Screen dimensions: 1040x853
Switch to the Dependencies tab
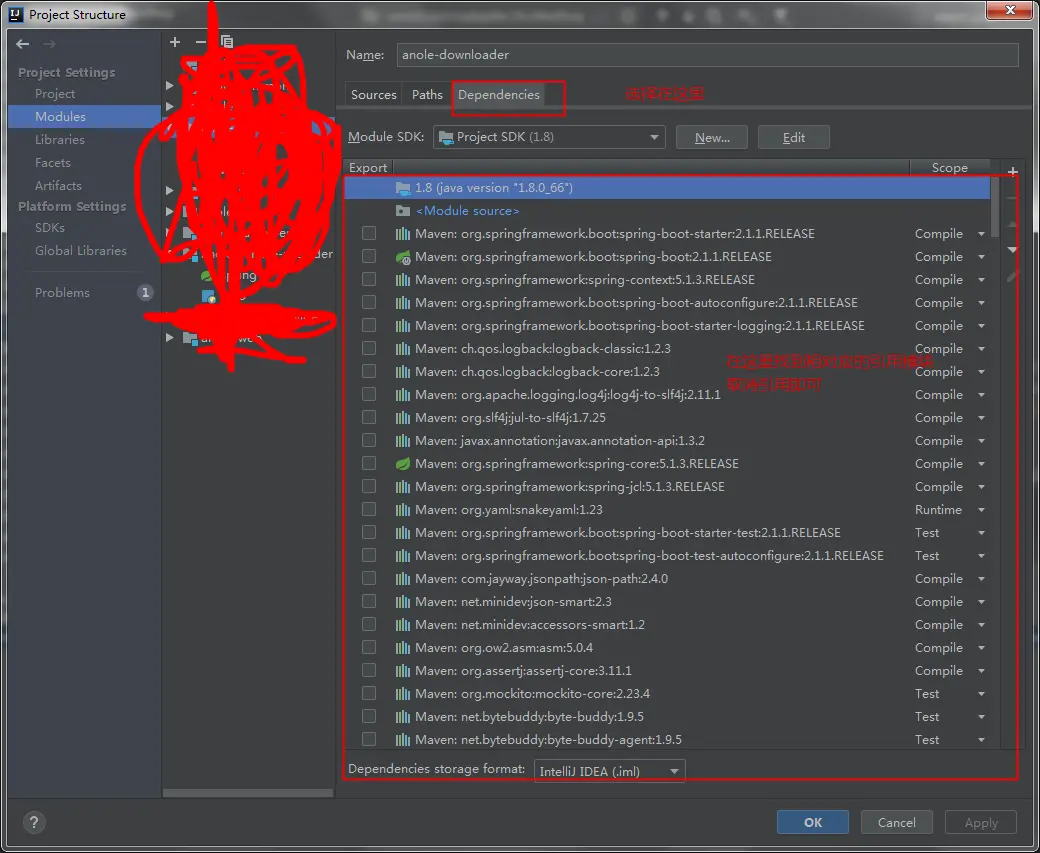(x=499, y=95)
